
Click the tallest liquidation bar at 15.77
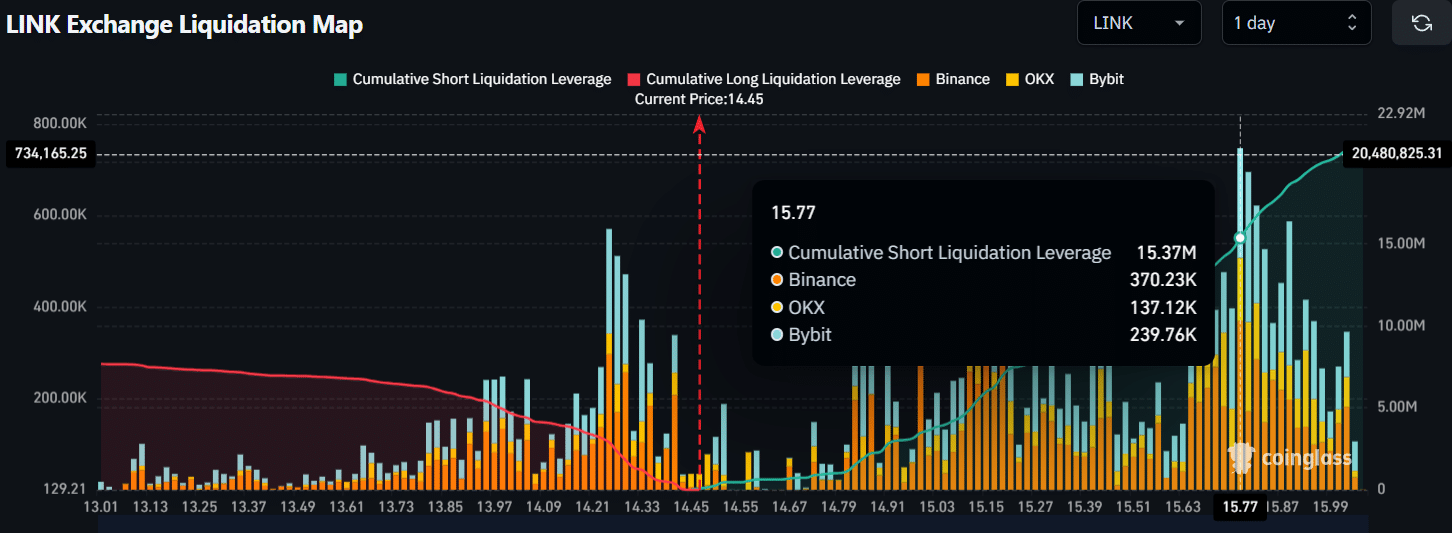click(1240, 318)
